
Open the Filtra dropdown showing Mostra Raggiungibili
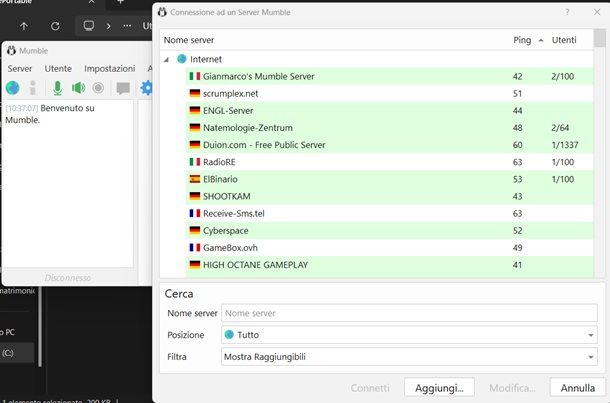tap(409, 357)
